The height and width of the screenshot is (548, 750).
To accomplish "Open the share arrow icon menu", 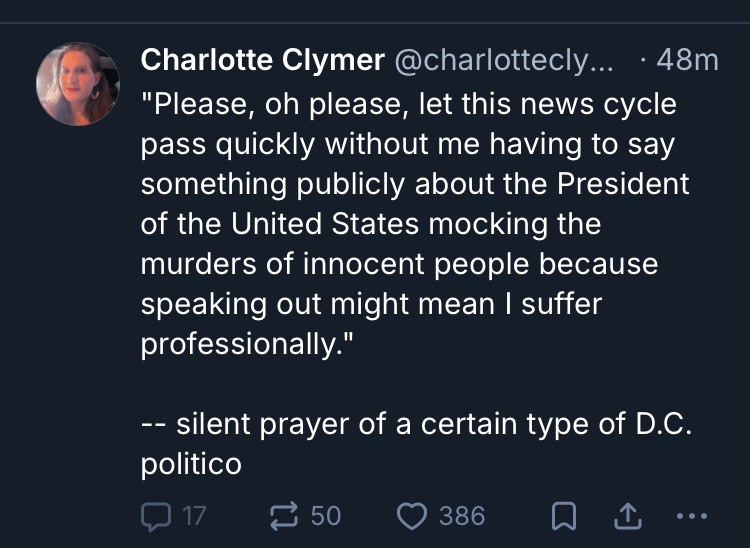I will point(627,516).
